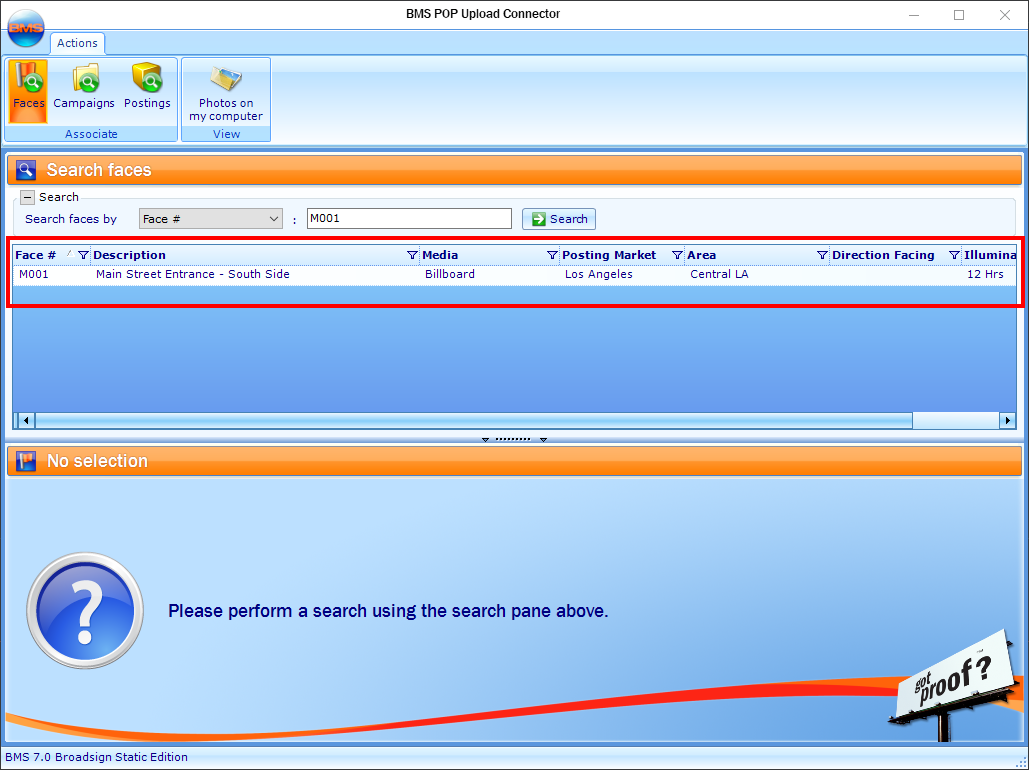Viewport: 1029px width, 770px height.
Task: Run the search with the Search button
Action: pyautogui.click(x=559, y=219)
